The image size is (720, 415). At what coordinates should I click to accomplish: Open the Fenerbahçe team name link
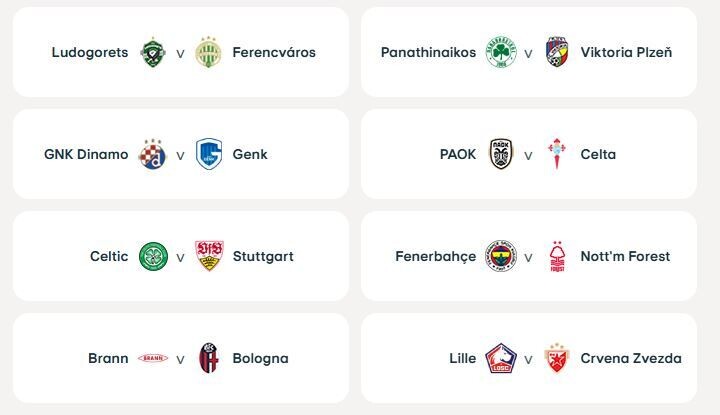(x=435, y=256)
